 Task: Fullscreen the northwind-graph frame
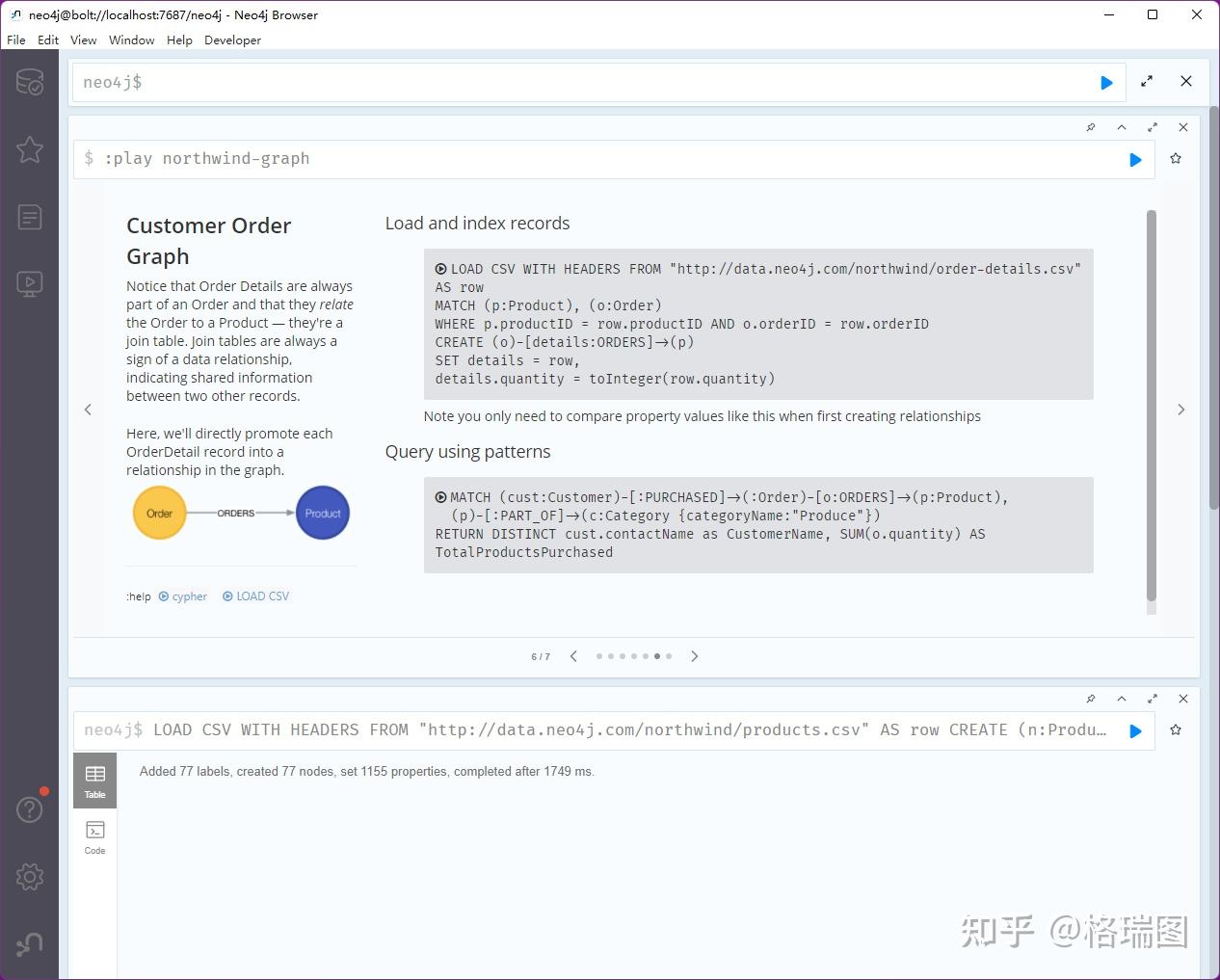(1153, 127)
